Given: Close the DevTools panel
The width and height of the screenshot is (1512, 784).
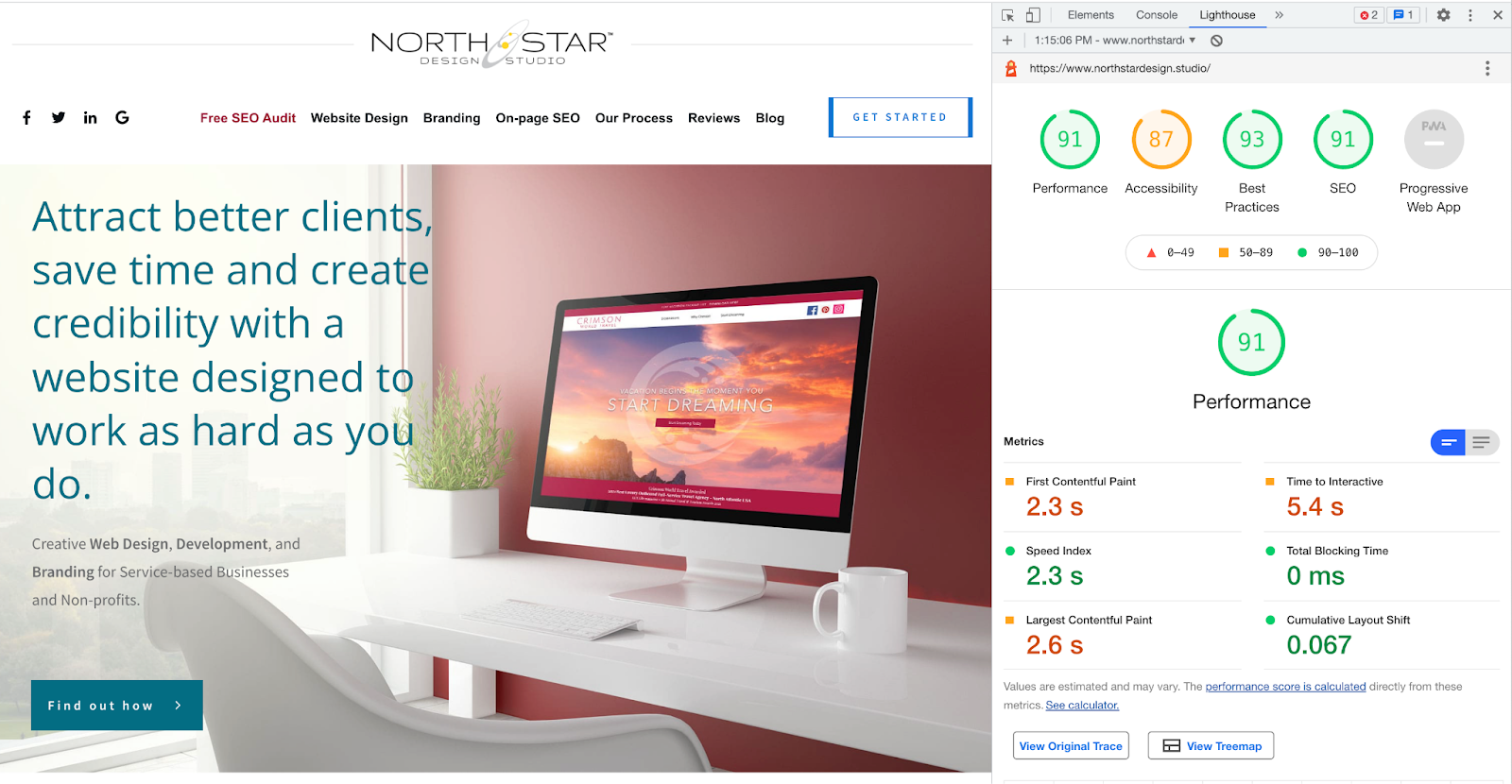Looking at the screenshot, I should pos(1497,15).
